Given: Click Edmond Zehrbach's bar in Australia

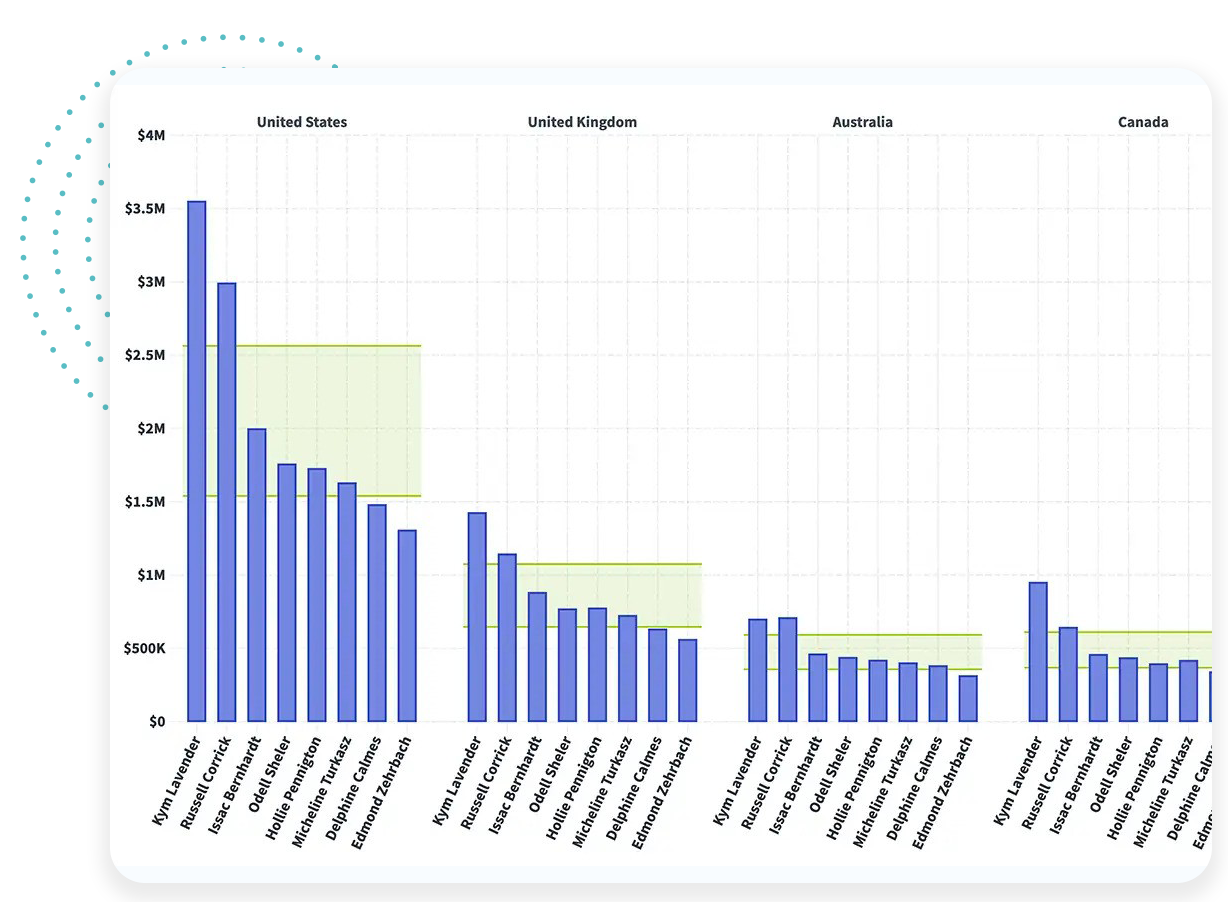Looking at the screenshot, I should point(968,699).
